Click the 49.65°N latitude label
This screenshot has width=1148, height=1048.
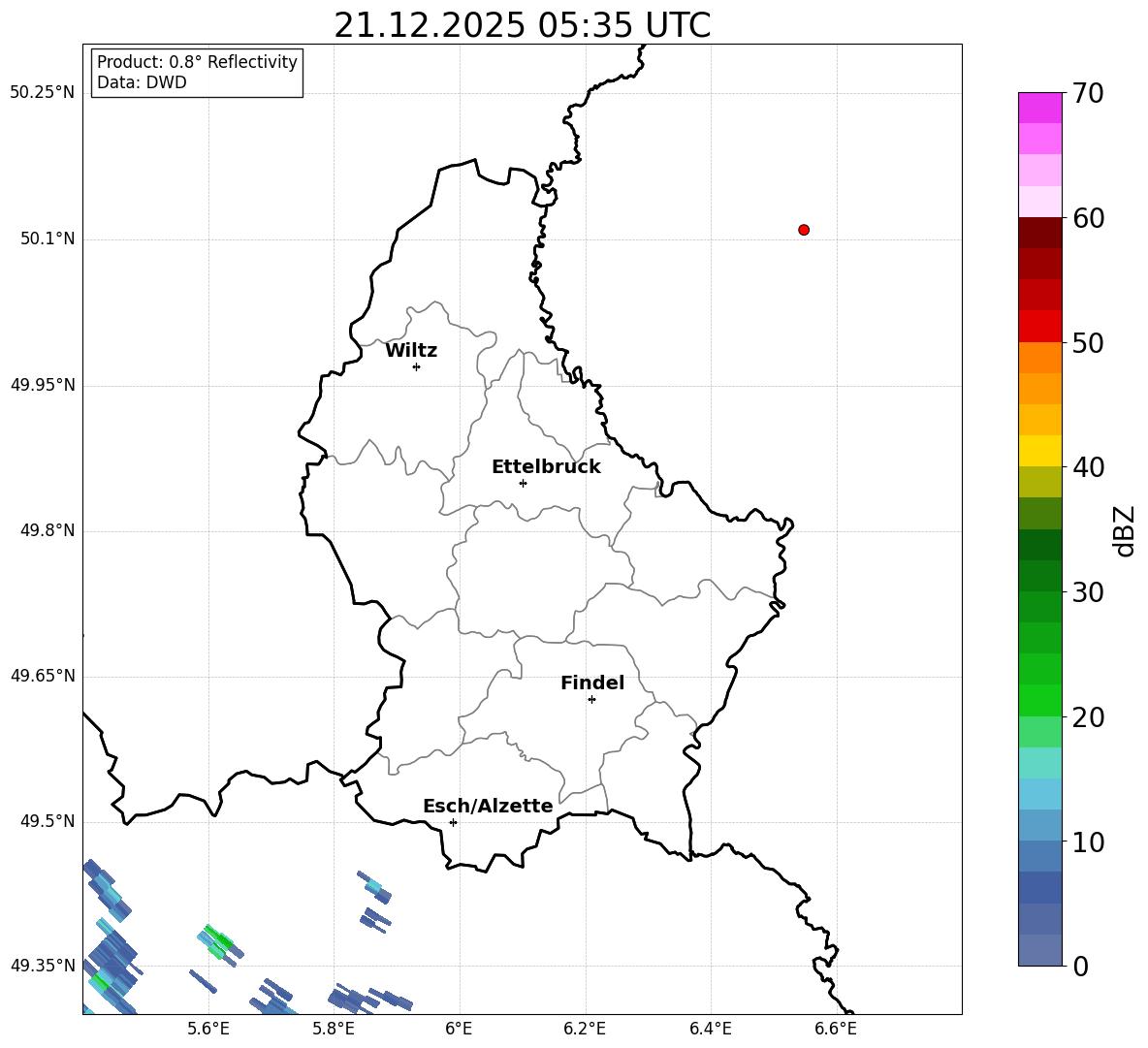click(43, 677)
